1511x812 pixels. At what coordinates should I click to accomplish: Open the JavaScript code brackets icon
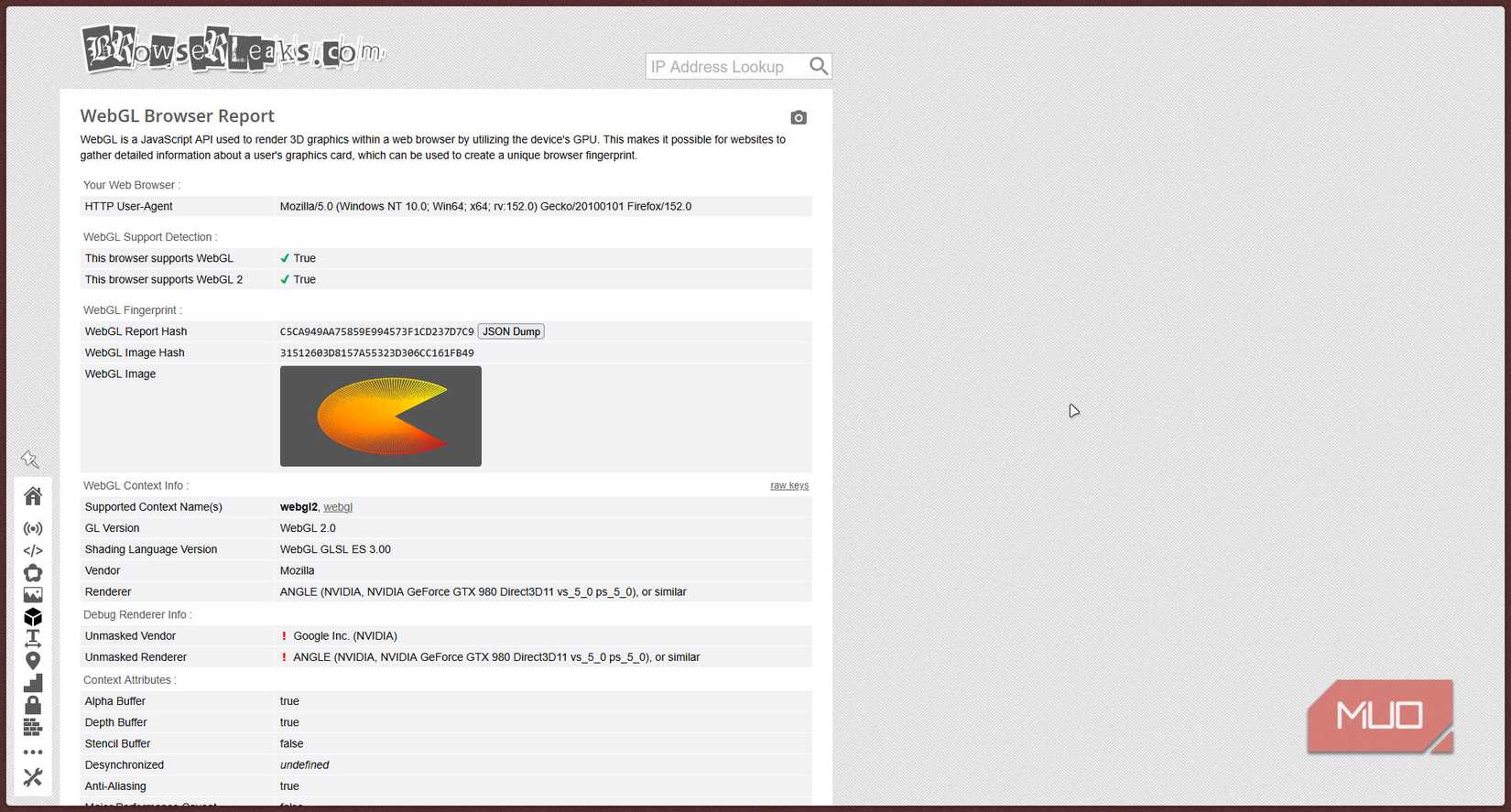pyautogui.click(x=33, y=551)
